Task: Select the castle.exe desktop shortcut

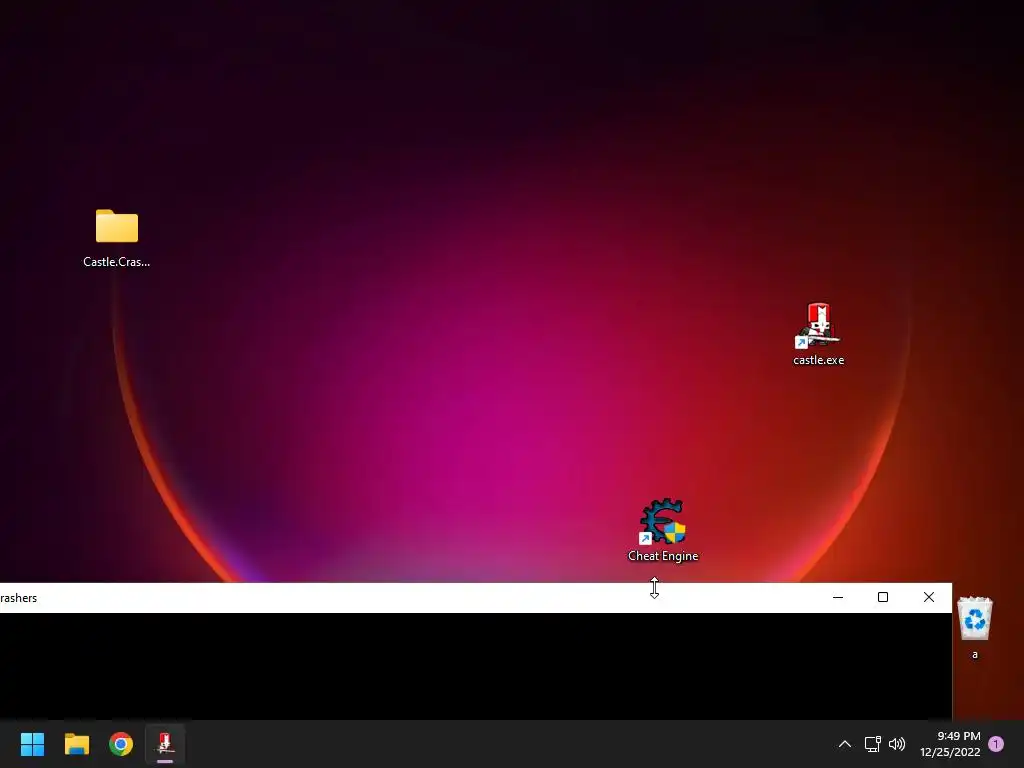Action: point(818,334)
